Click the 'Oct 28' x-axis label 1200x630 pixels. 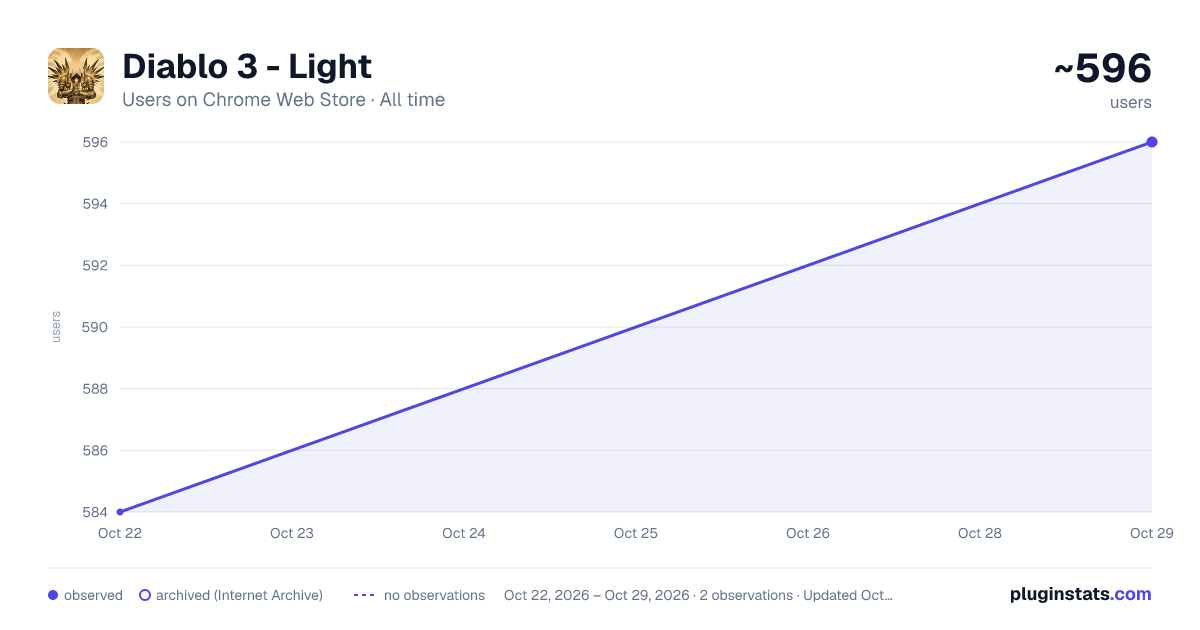tap(980, 533)
